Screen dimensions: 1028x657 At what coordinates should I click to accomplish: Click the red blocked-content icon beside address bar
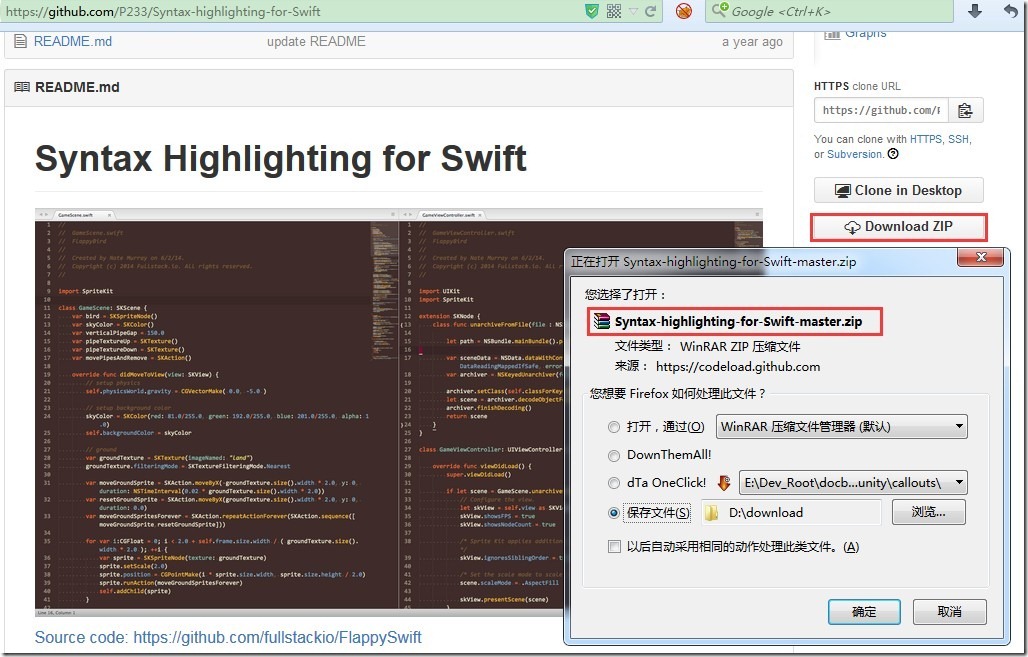[x=684, y=11]
